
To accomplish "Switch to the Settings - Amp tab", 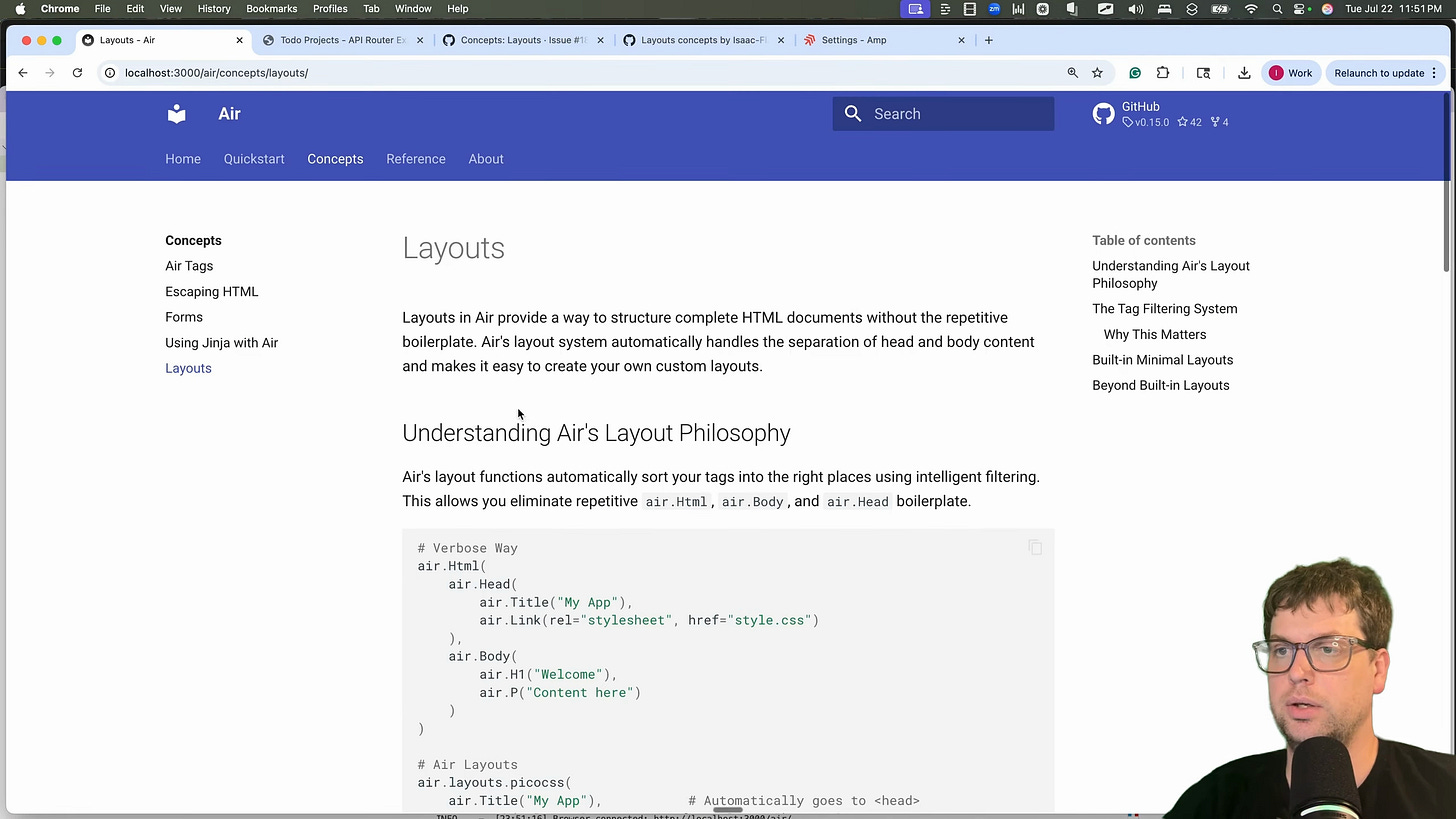I will click(x=853, y=40).
